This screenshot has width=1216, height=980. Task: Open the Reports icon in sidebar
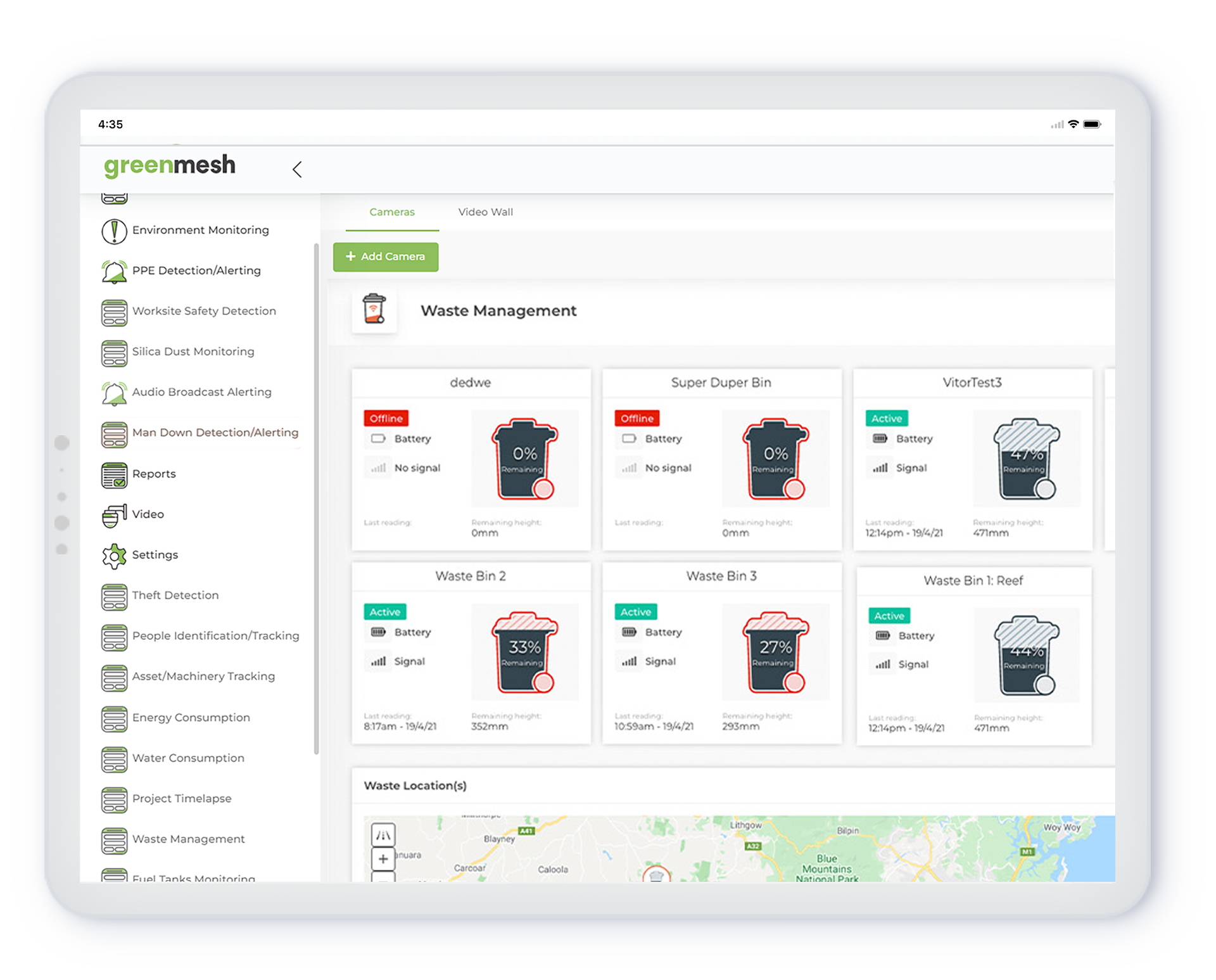point(114,475)
